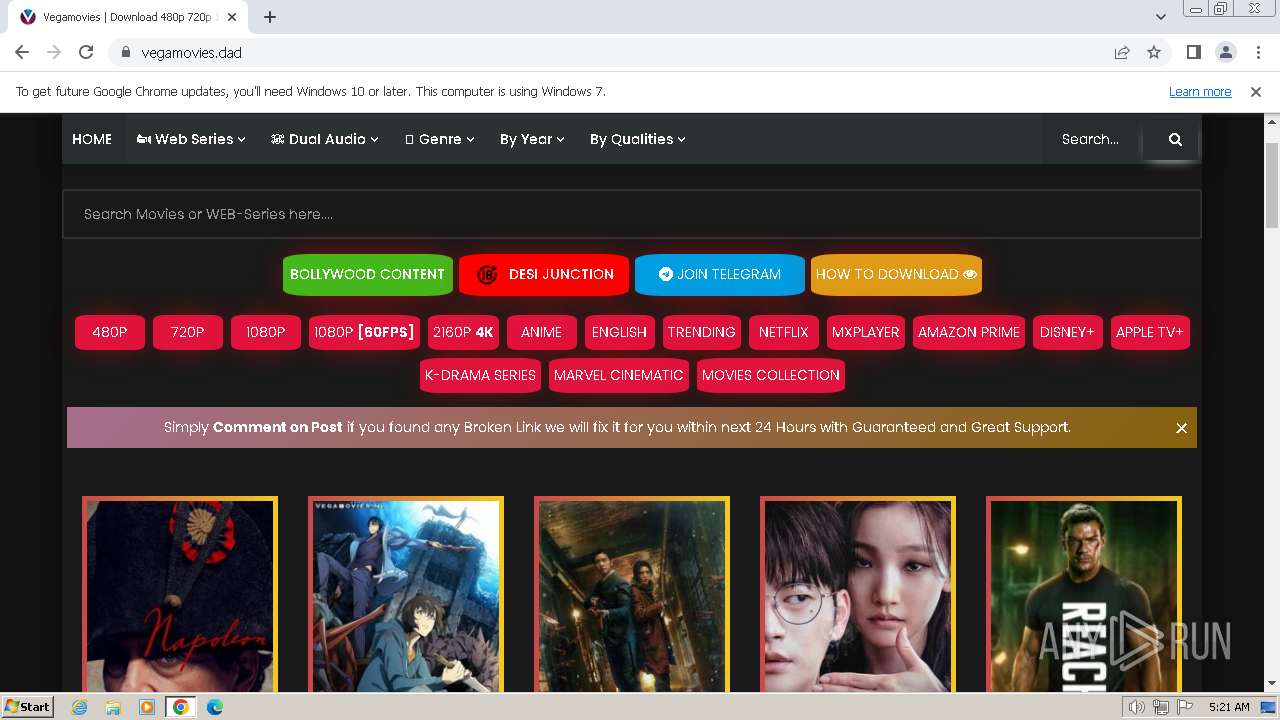The image size is (1280, 720).
Task: Open DESI JUNCTION red button
Action: coord(544,274)
